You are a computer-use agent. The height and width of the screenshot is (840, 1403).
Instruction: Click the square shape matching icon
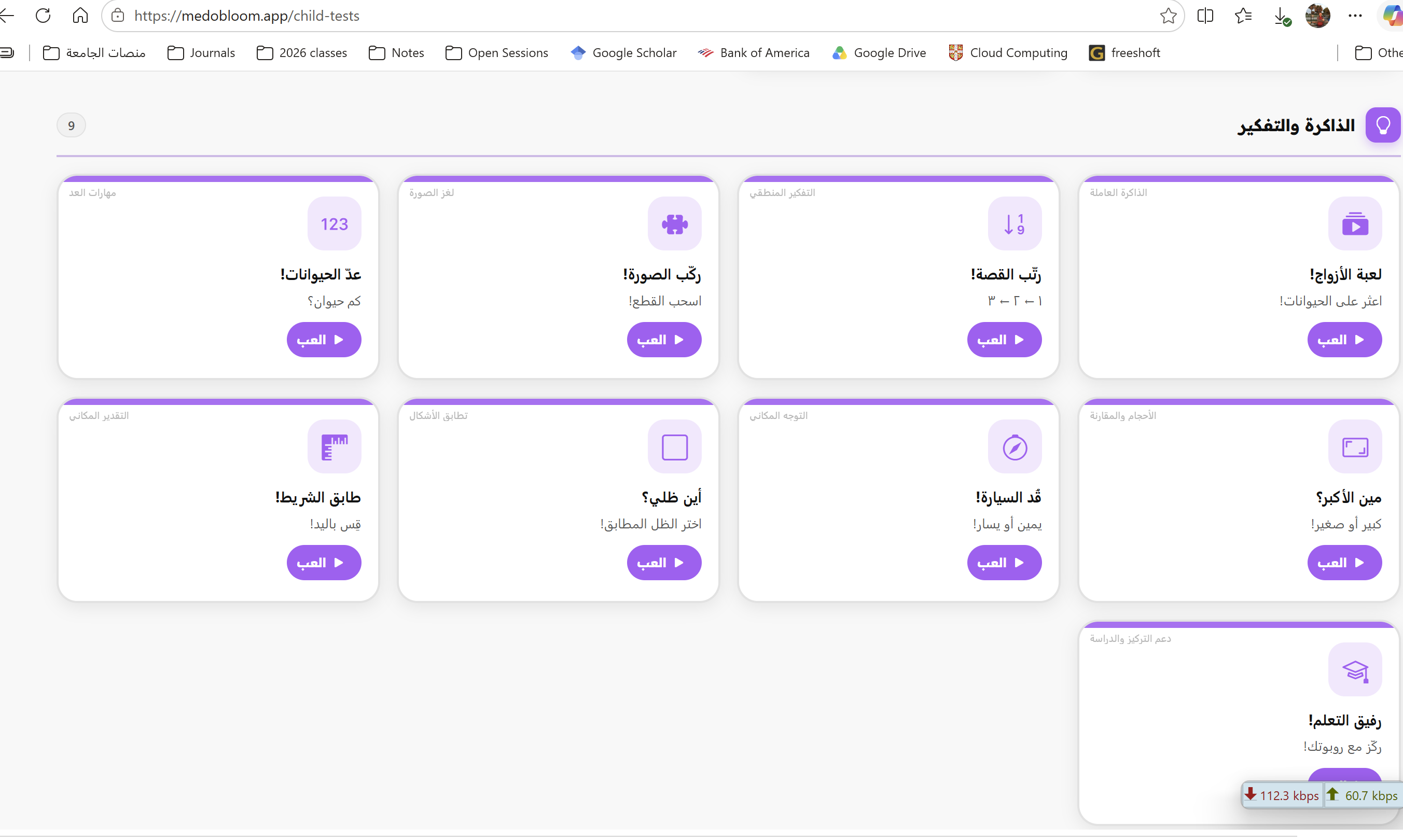pos(674,446)
